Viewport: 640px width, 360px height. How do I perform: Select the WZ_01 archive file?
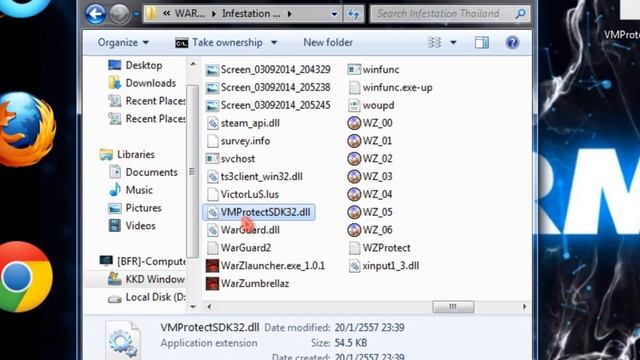pyautogui.click(x=370, y=141)
